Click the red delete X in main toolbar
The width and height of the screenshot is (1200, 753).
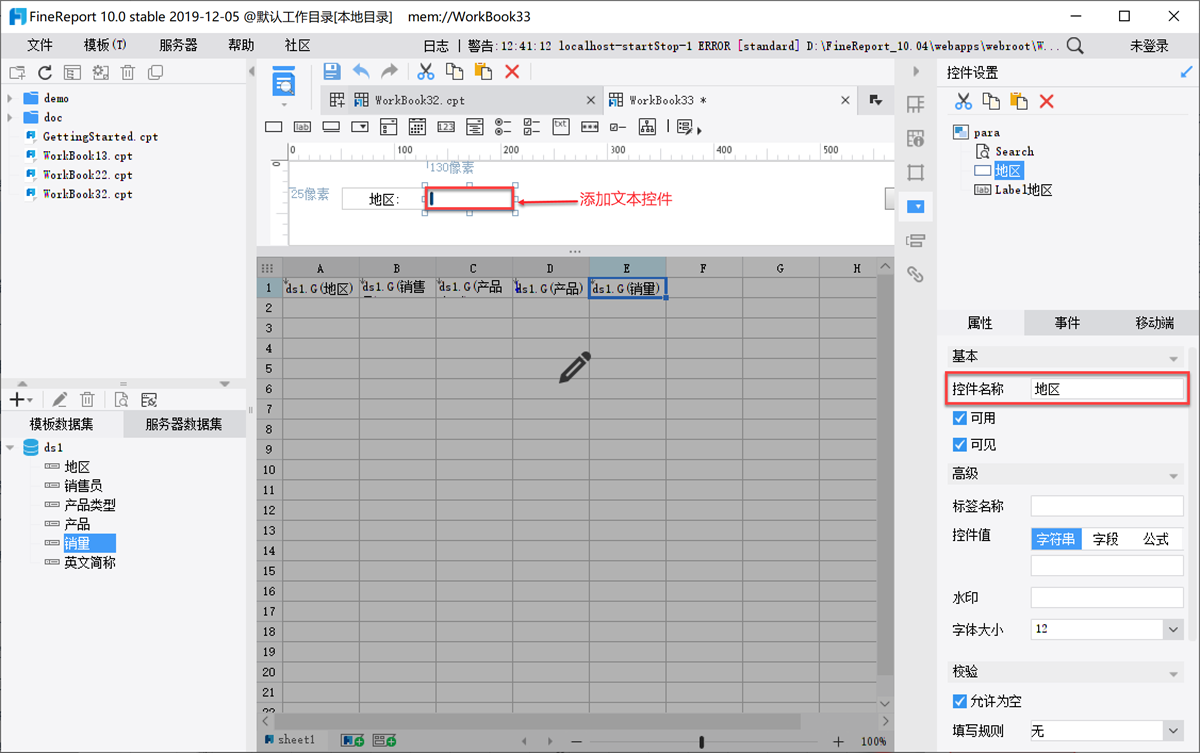[512, 72]
